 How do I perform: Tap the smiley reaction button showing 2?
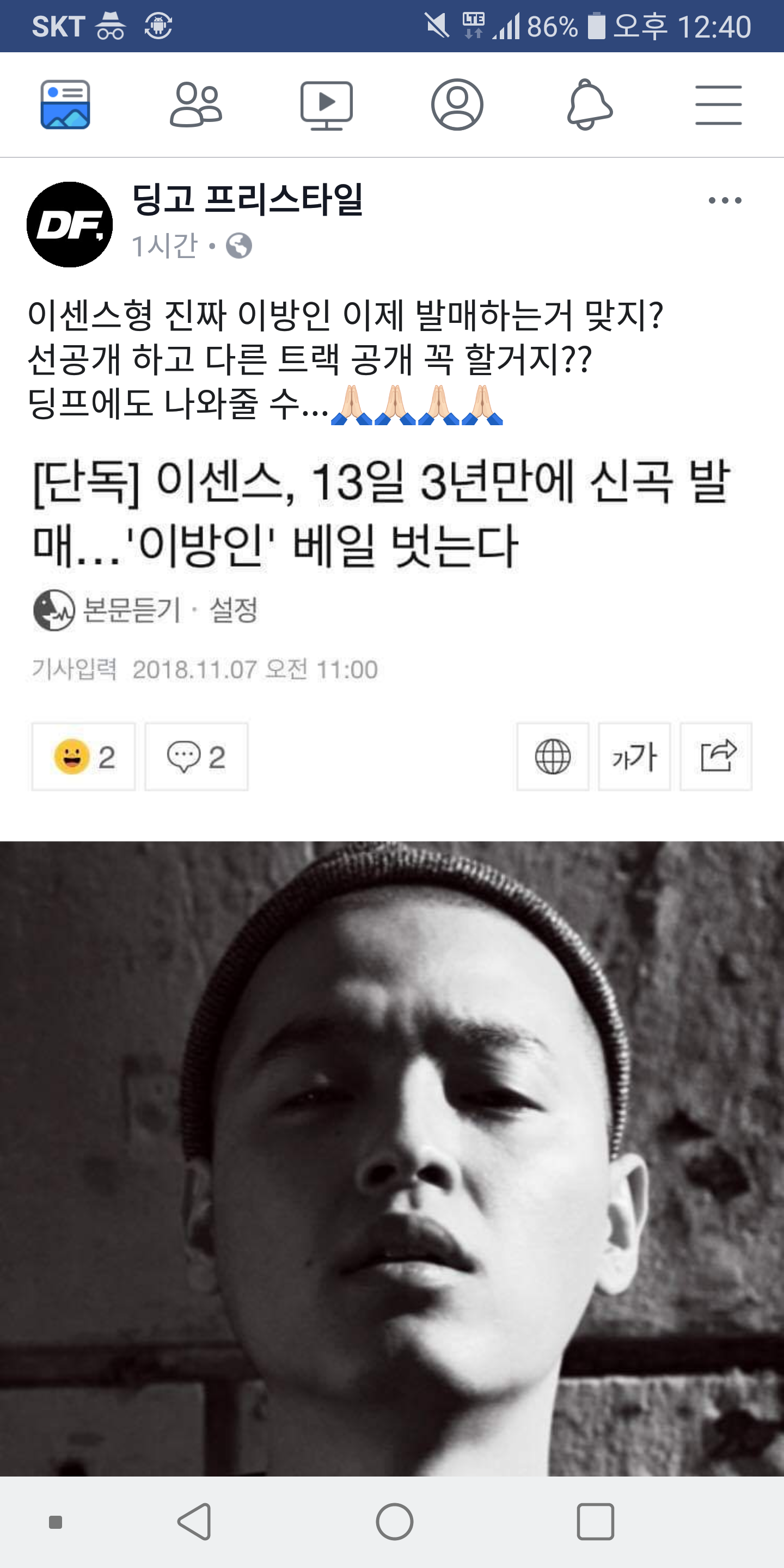point(83,757)
